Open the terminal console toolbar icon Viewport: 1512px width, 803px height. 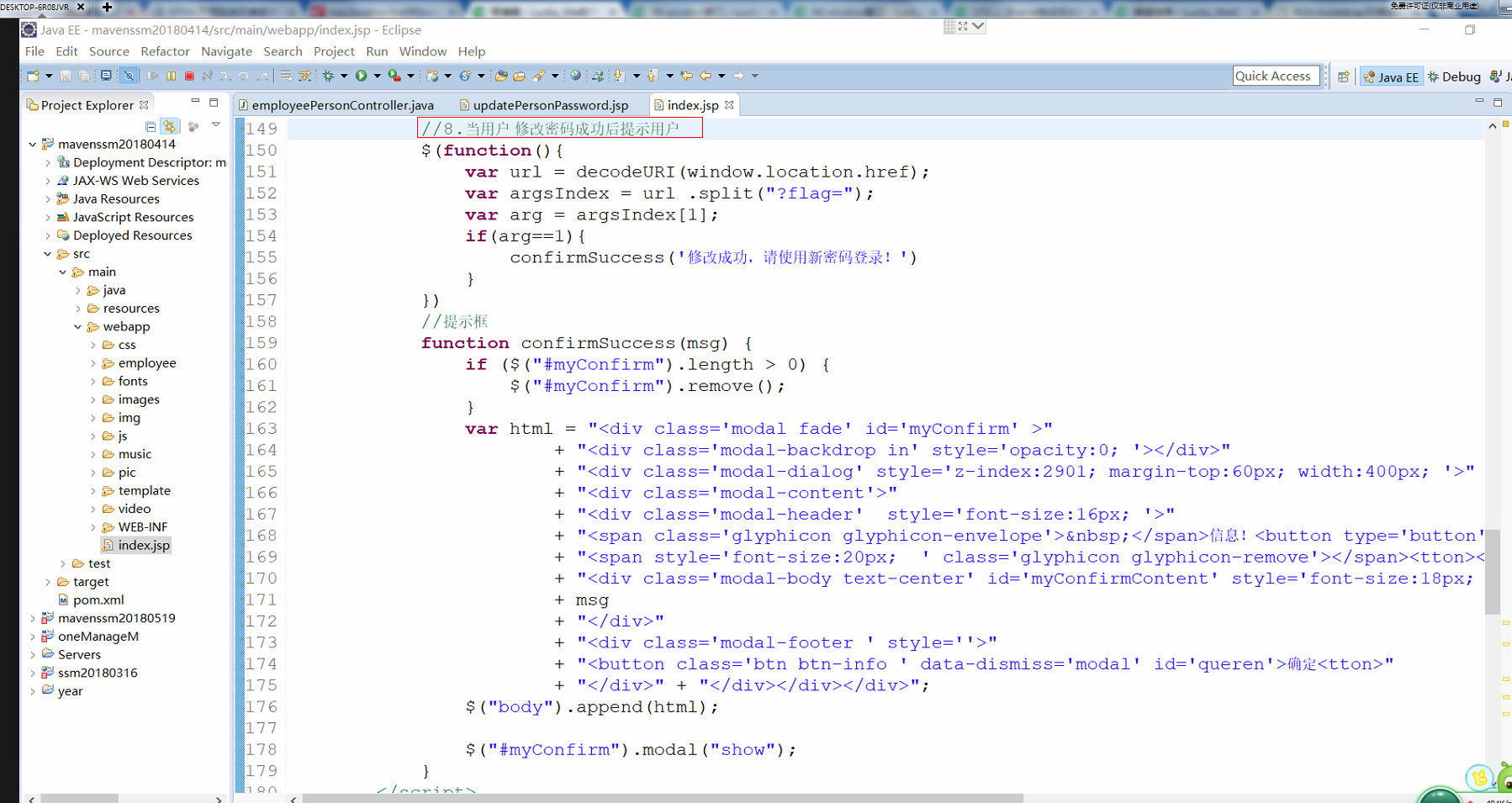[x=106, y=76]
